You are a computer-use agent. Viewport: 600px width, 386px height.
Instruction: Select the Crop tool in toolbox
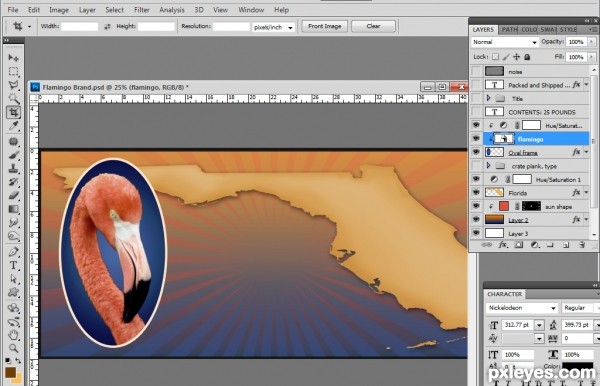[13, 112]
